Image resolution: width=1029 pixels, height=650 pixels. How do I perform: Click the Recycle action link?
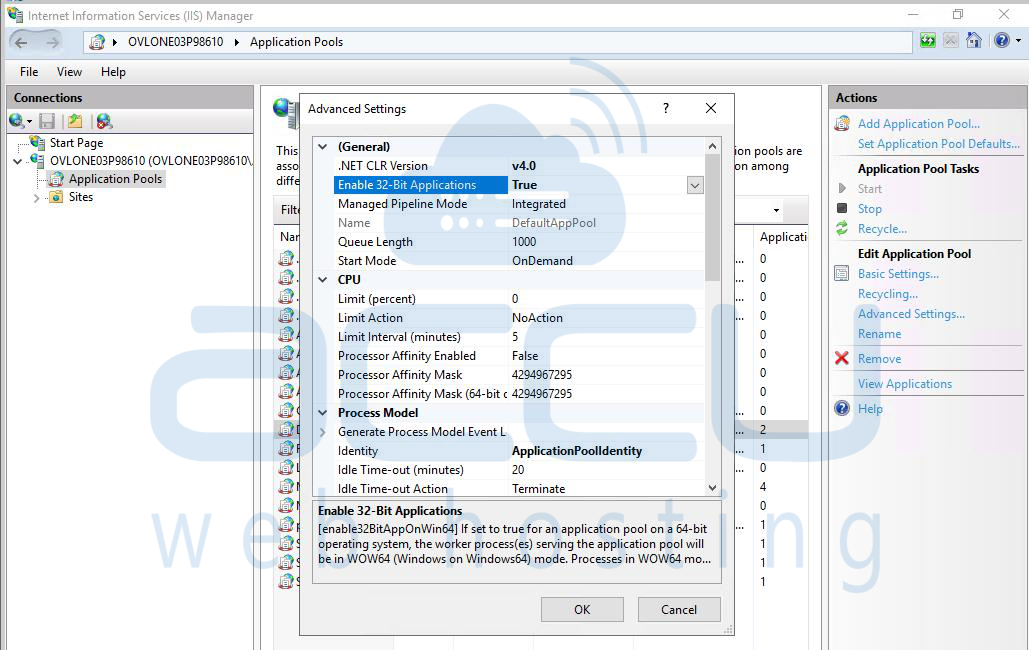[882, 228]
